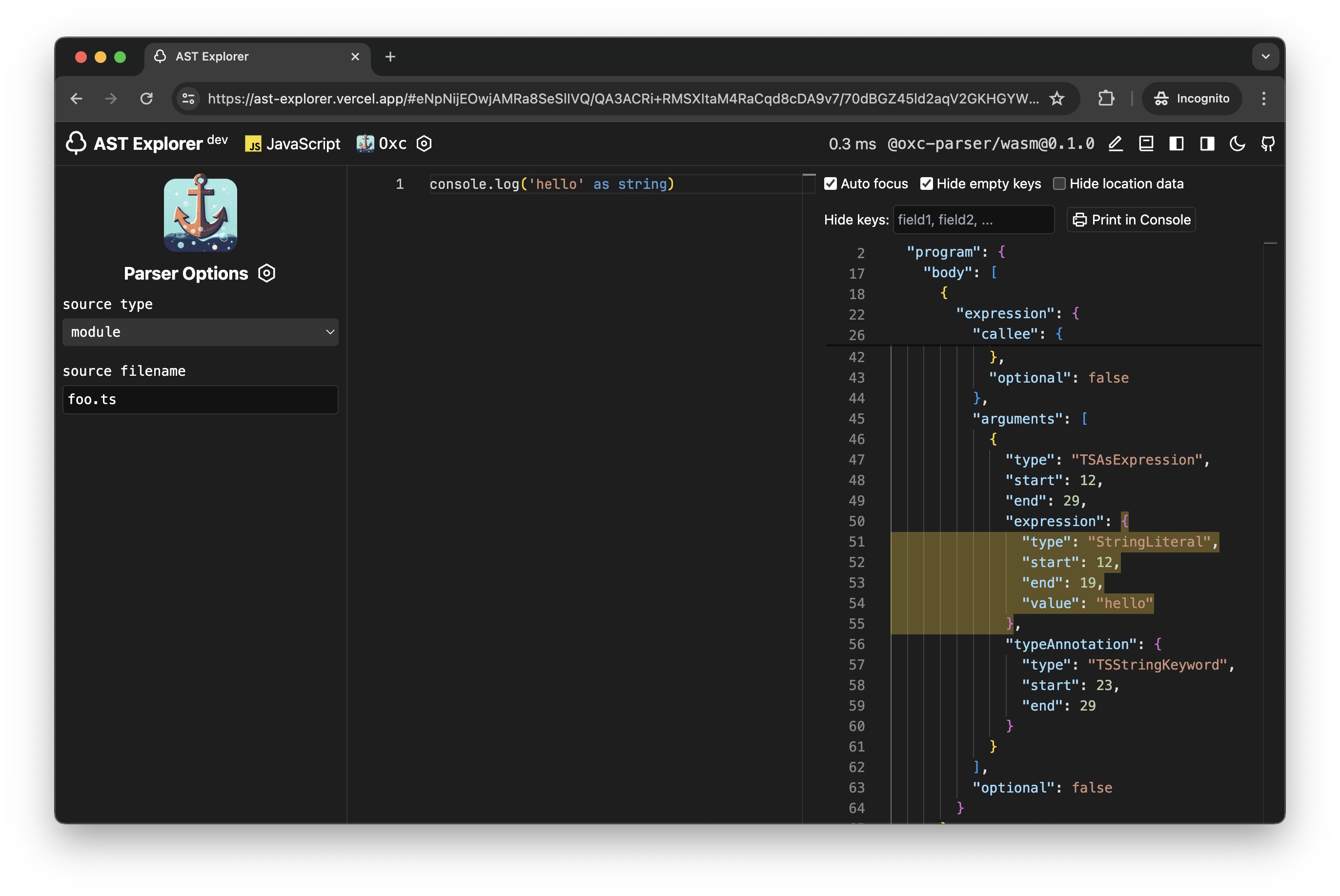The height and width of the screenshot is (896, 1340).
Task: Click the "arguments" key on line 45
Action: point(1018,419)
